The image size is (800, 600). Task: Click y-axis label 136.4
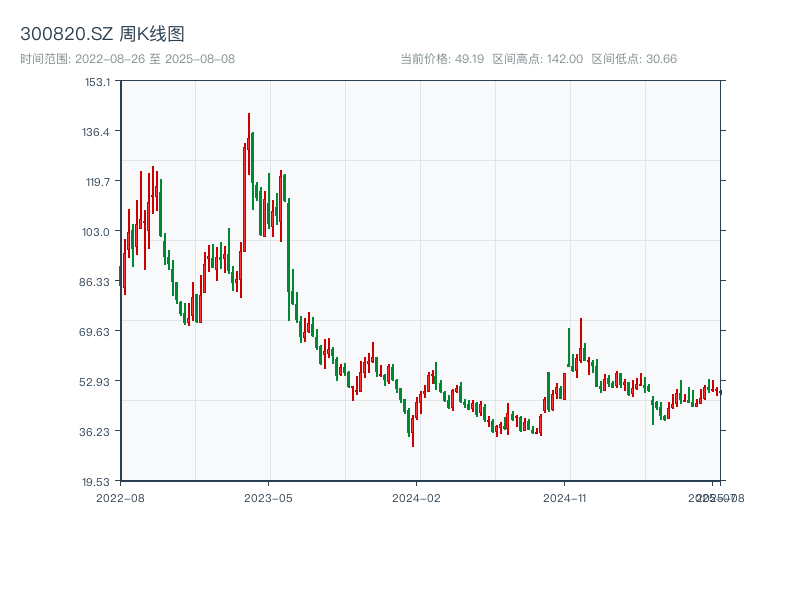96,132
